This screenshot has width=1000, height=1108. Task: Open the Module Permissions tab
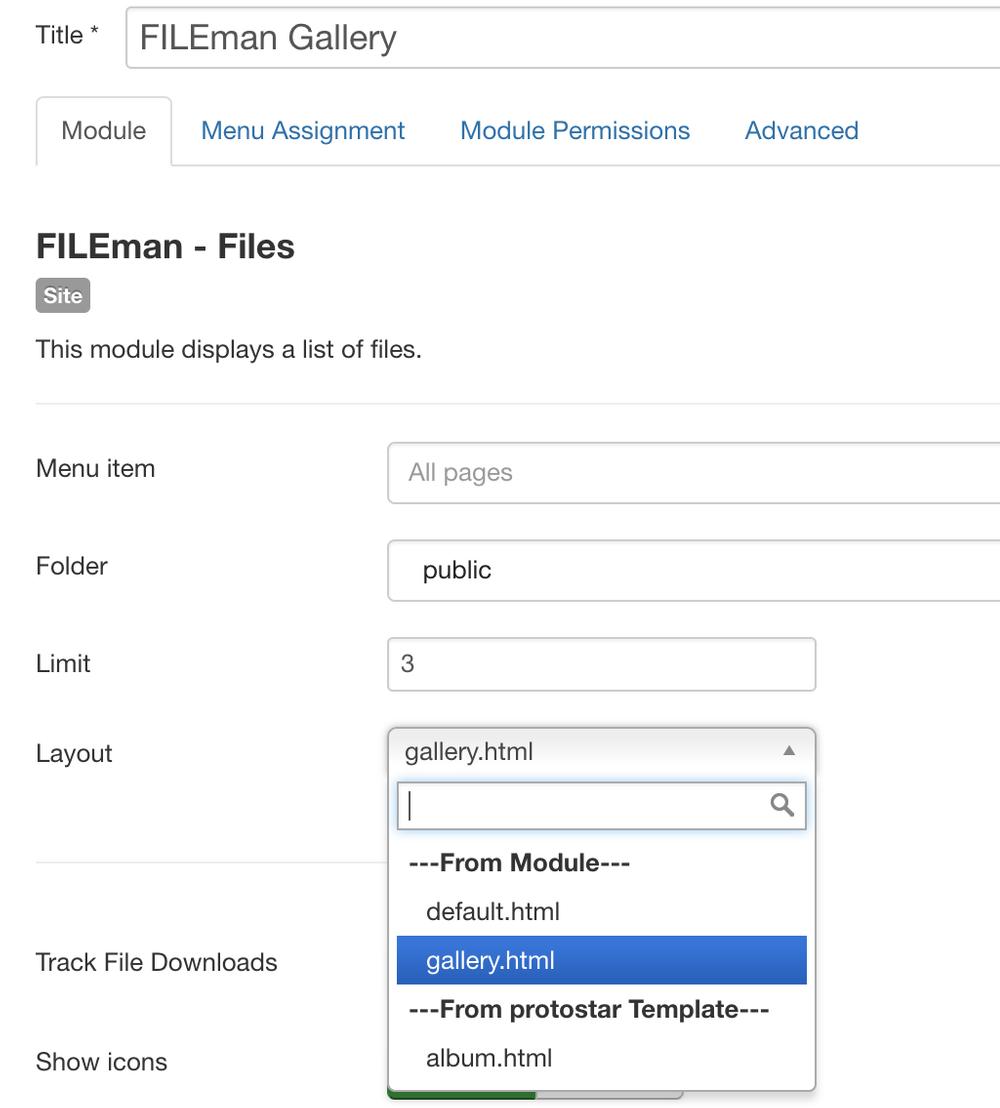click(574, 130)
